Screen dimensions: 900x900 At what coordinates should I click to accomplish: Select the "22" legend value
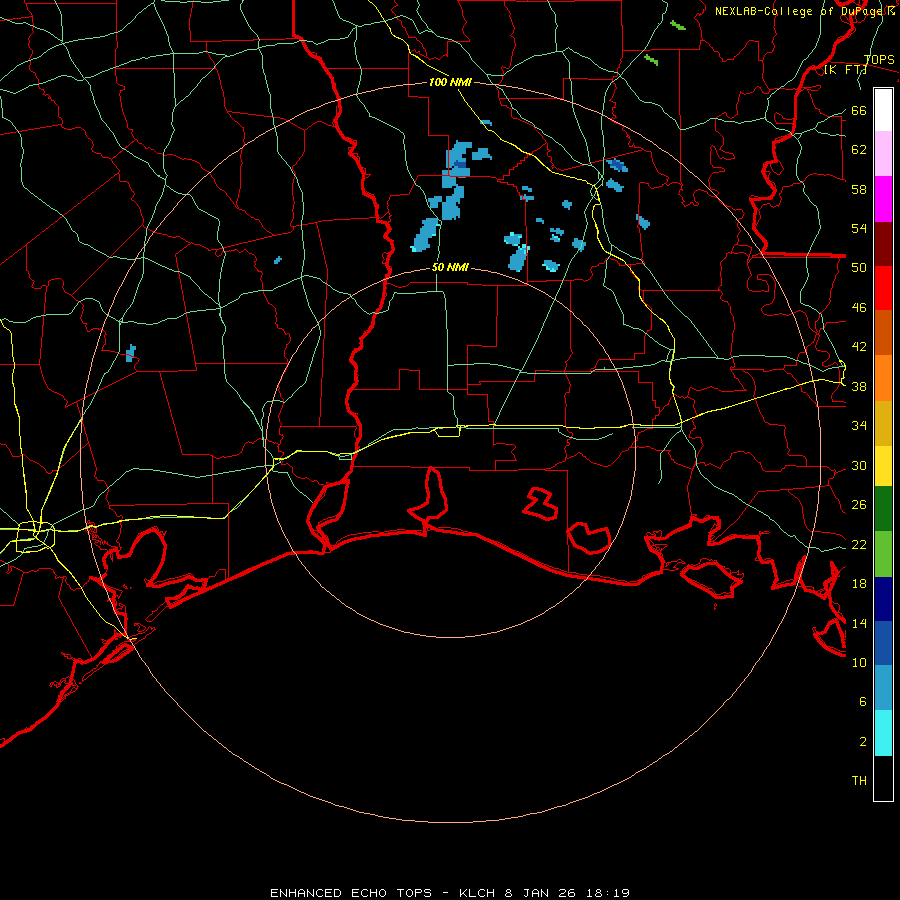point(859,545)
